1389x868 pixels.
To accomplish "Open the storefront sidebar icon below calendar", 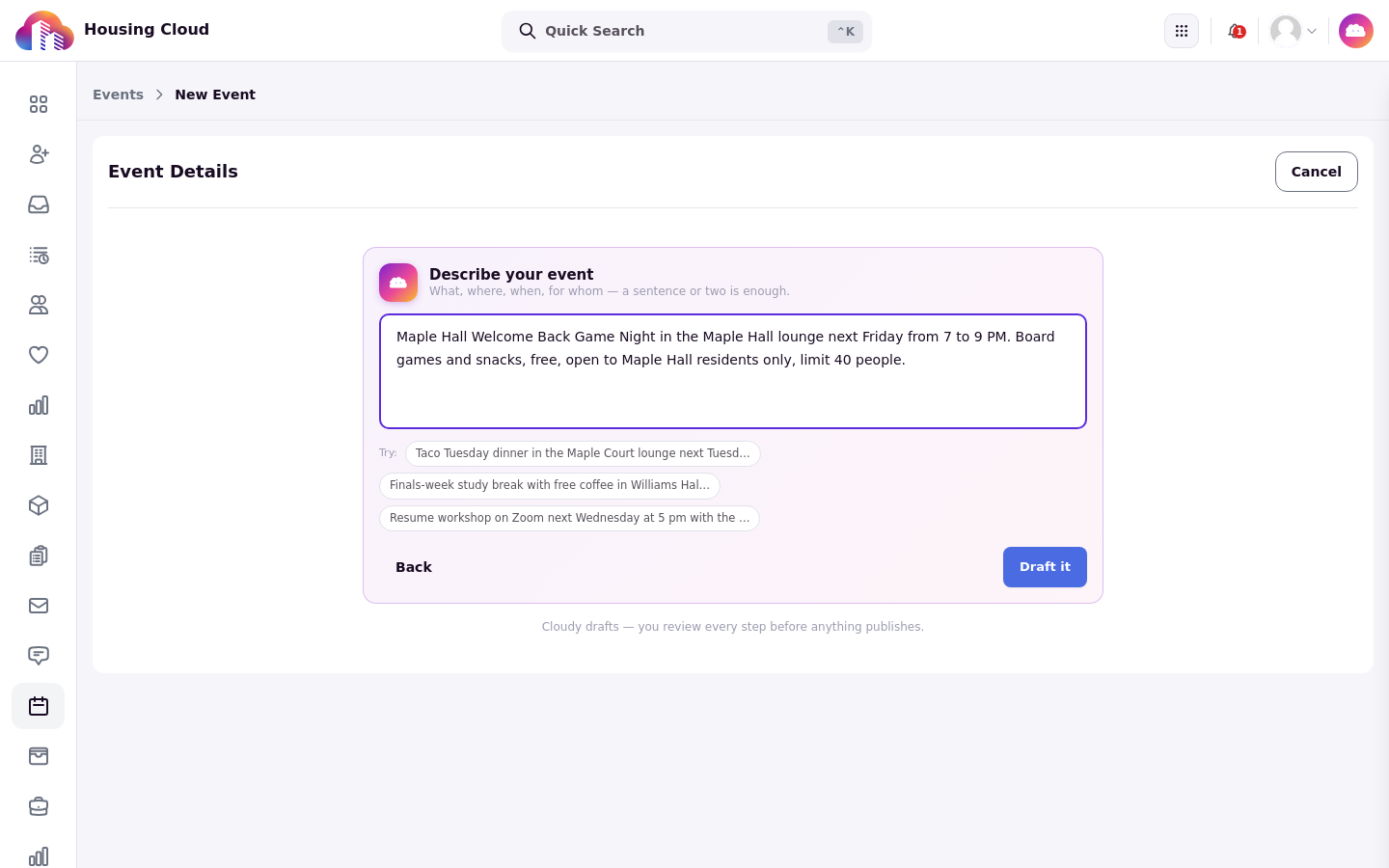I will [39, 756].
